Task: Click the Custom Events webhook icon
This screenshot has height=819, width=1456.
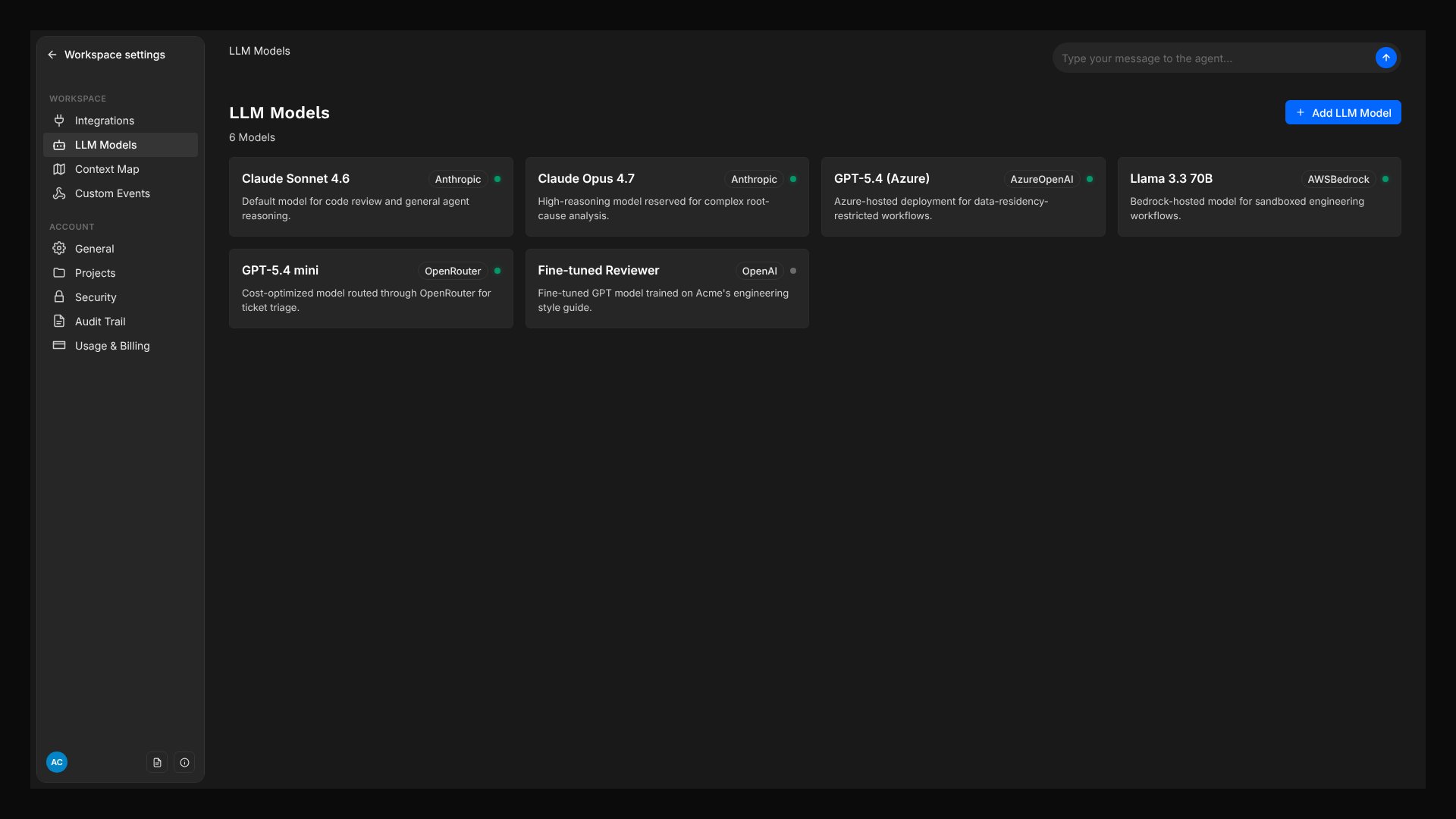Action: [59, 193]
